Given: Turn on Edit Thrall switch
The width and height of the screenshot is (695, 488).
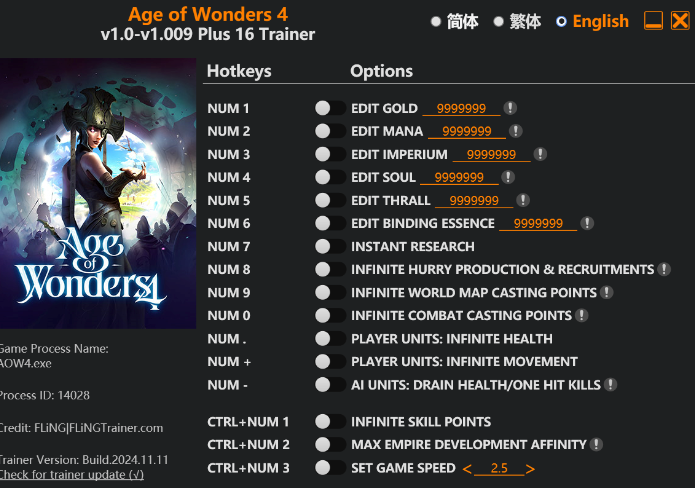Looking at the screenshot, I should [330, 200].
